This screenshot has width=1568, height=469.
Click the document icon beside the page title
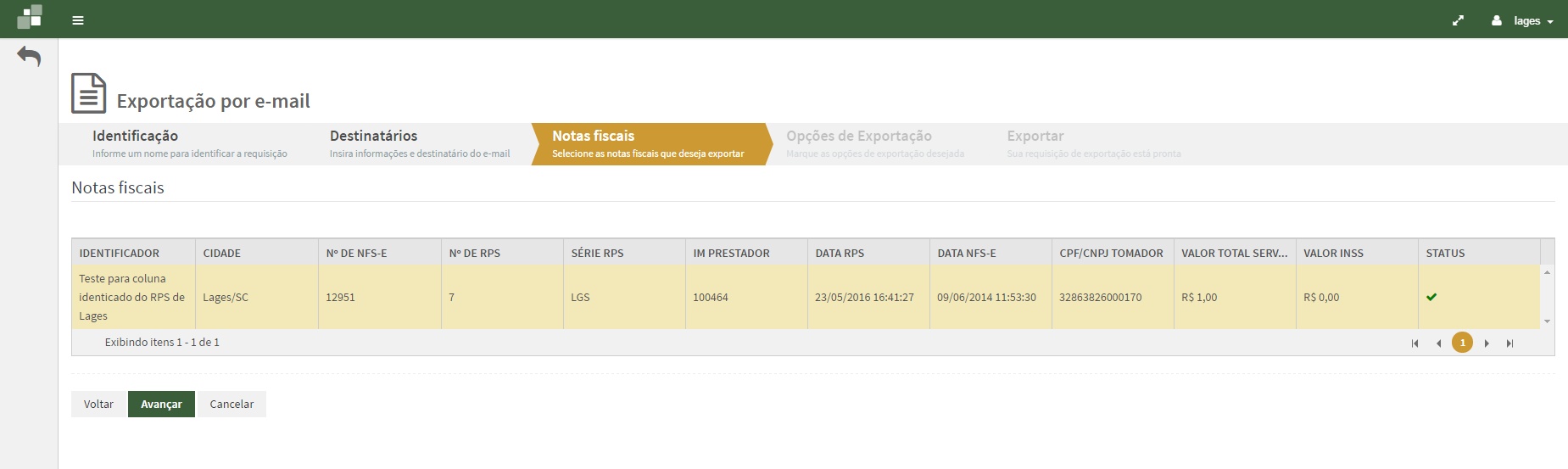click(88, 93)
